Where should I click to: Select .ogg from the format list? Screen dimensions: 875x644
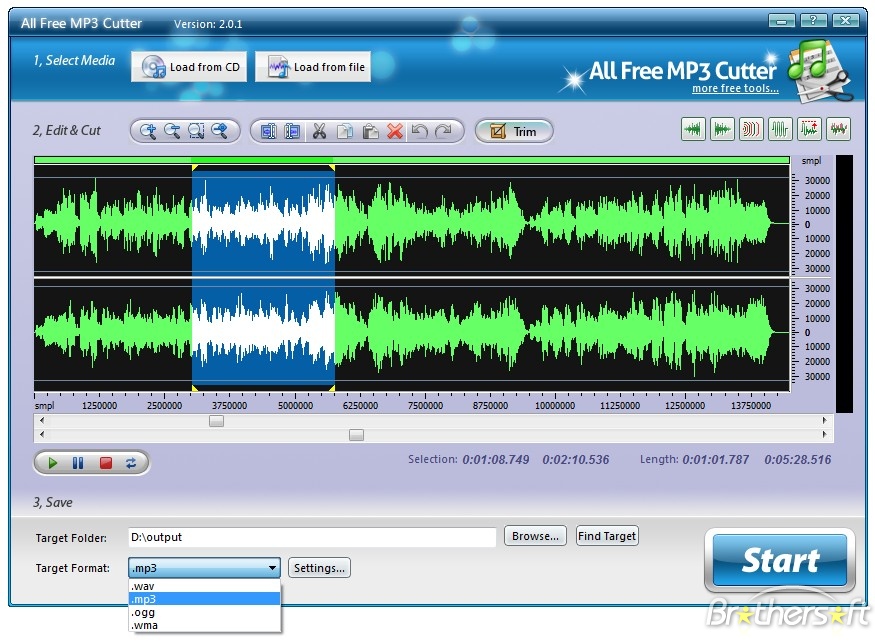coord(204,612)
